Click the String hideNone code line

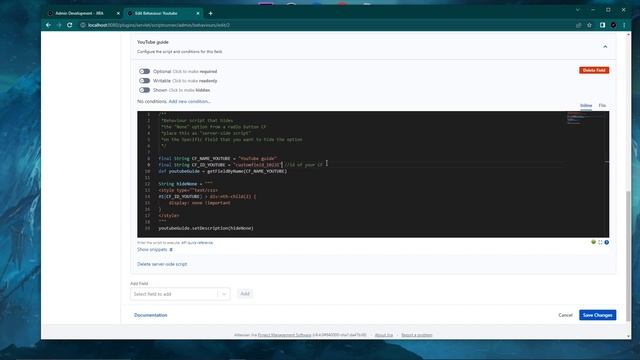point(186,184)
